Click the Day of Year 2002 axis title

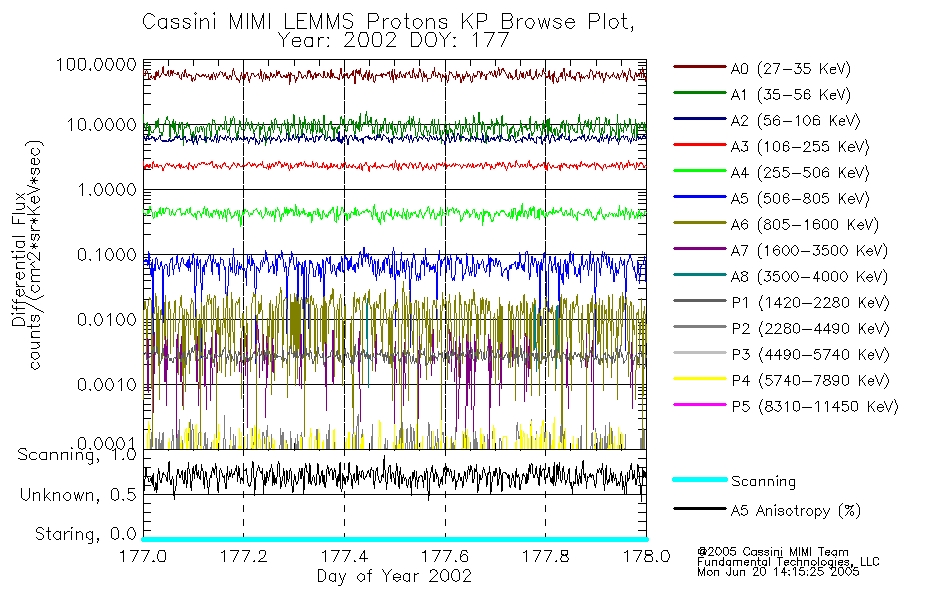pyautogui.click(x=394, y=576)
